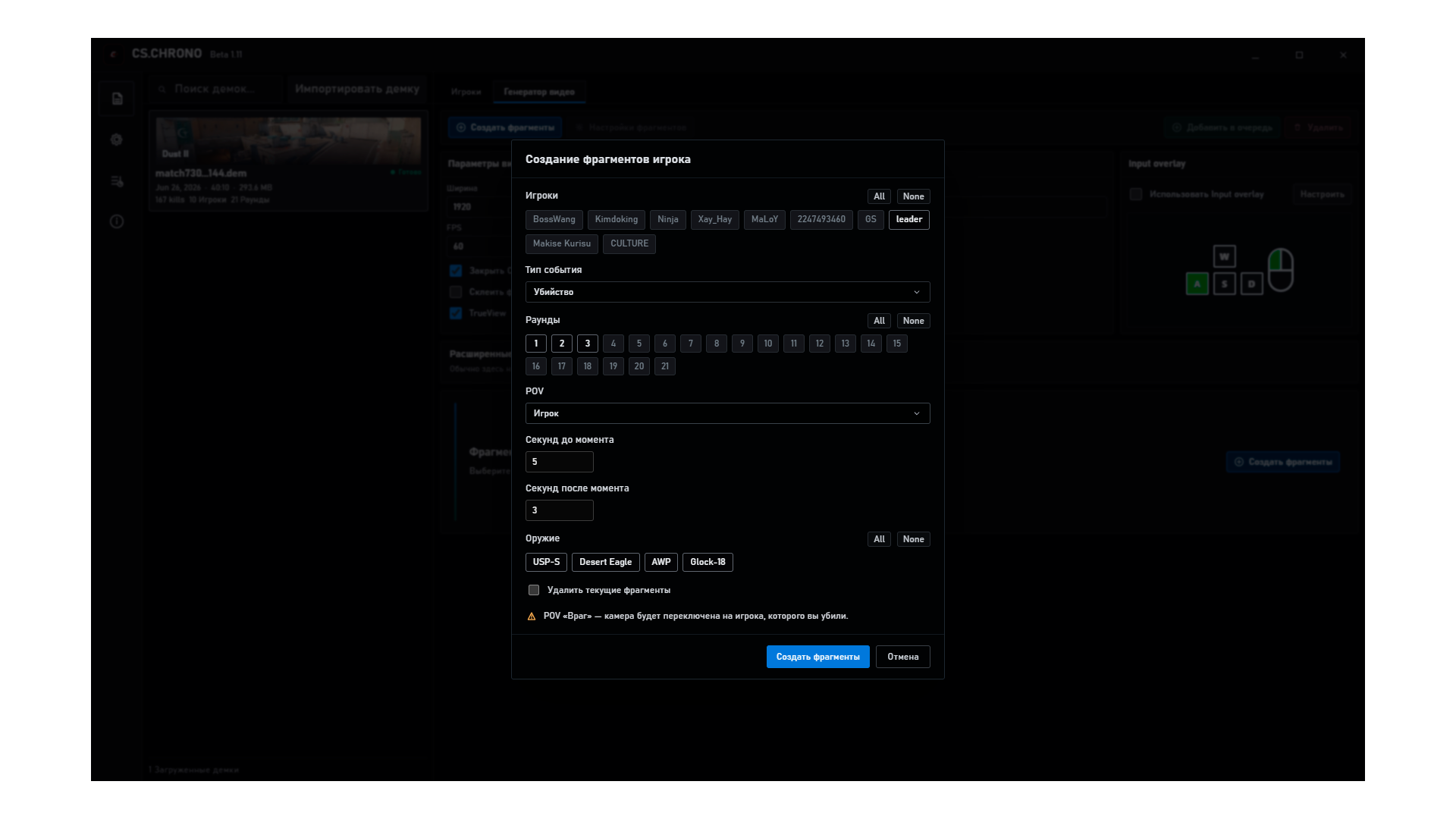This screenshot has width=1456, height=819.
Task: Select all rounds with All button
Action: [879, 321]
